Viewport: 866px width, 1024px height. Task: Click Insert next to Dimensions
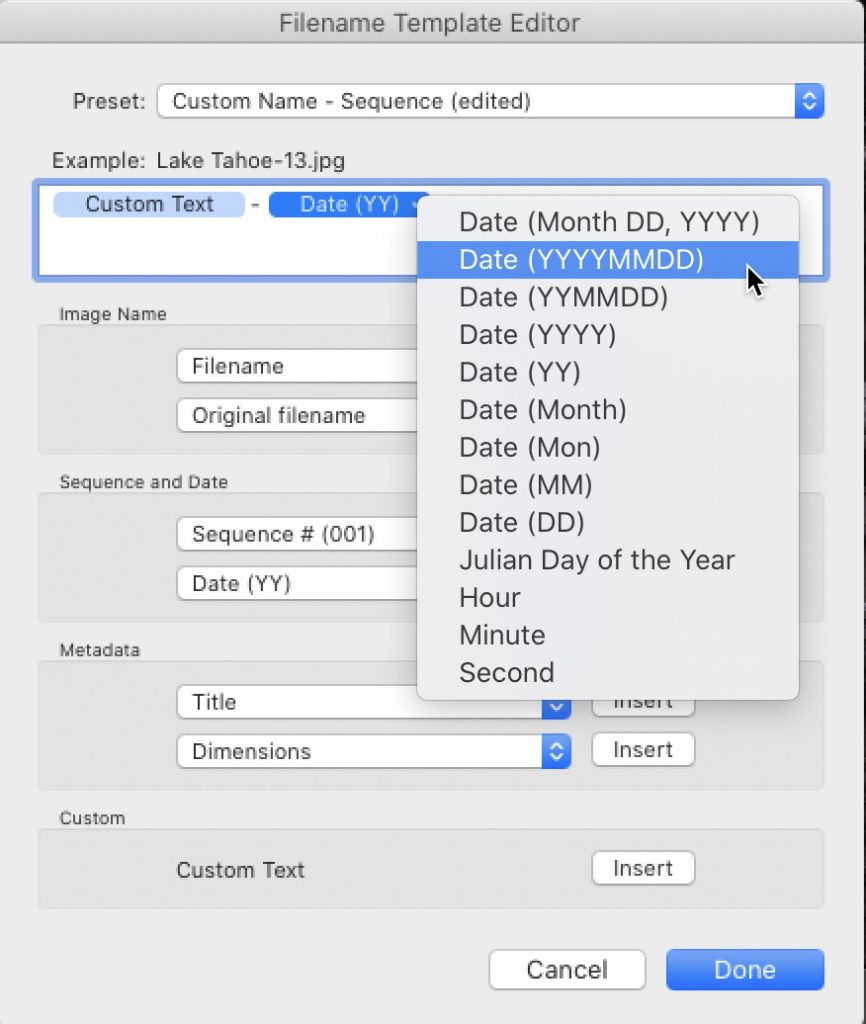click(643, 750)
